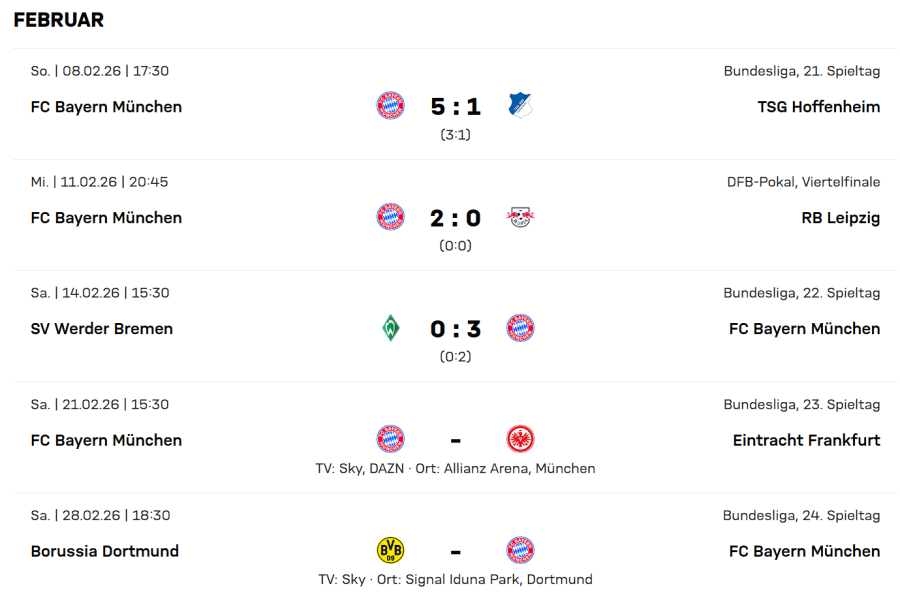Open the 0 : 3 Bremen match score

(455, 329)
